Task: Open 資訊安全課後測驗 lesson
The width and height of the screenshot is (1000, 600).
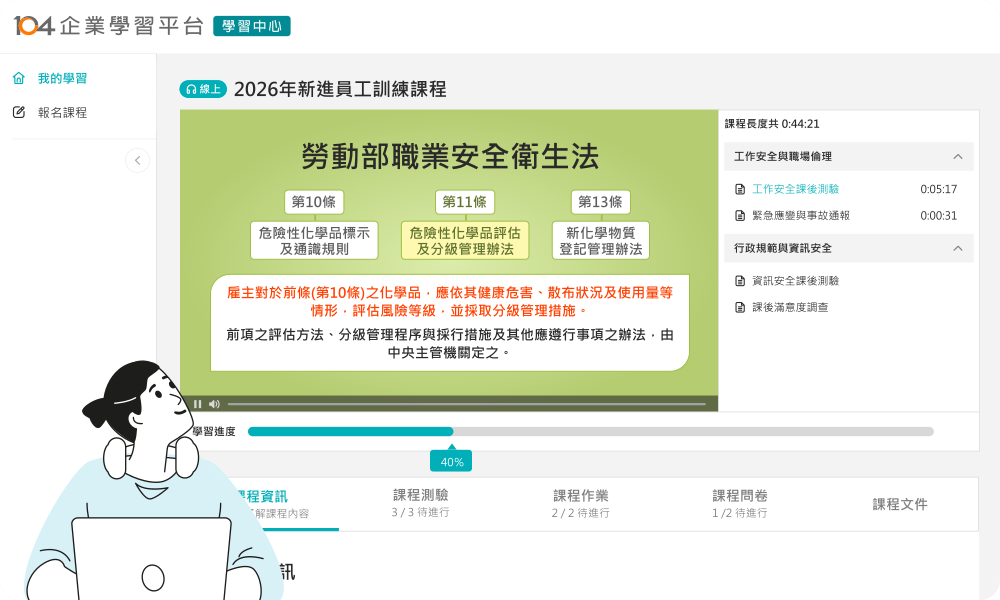Action: click(x=795, y=281)
